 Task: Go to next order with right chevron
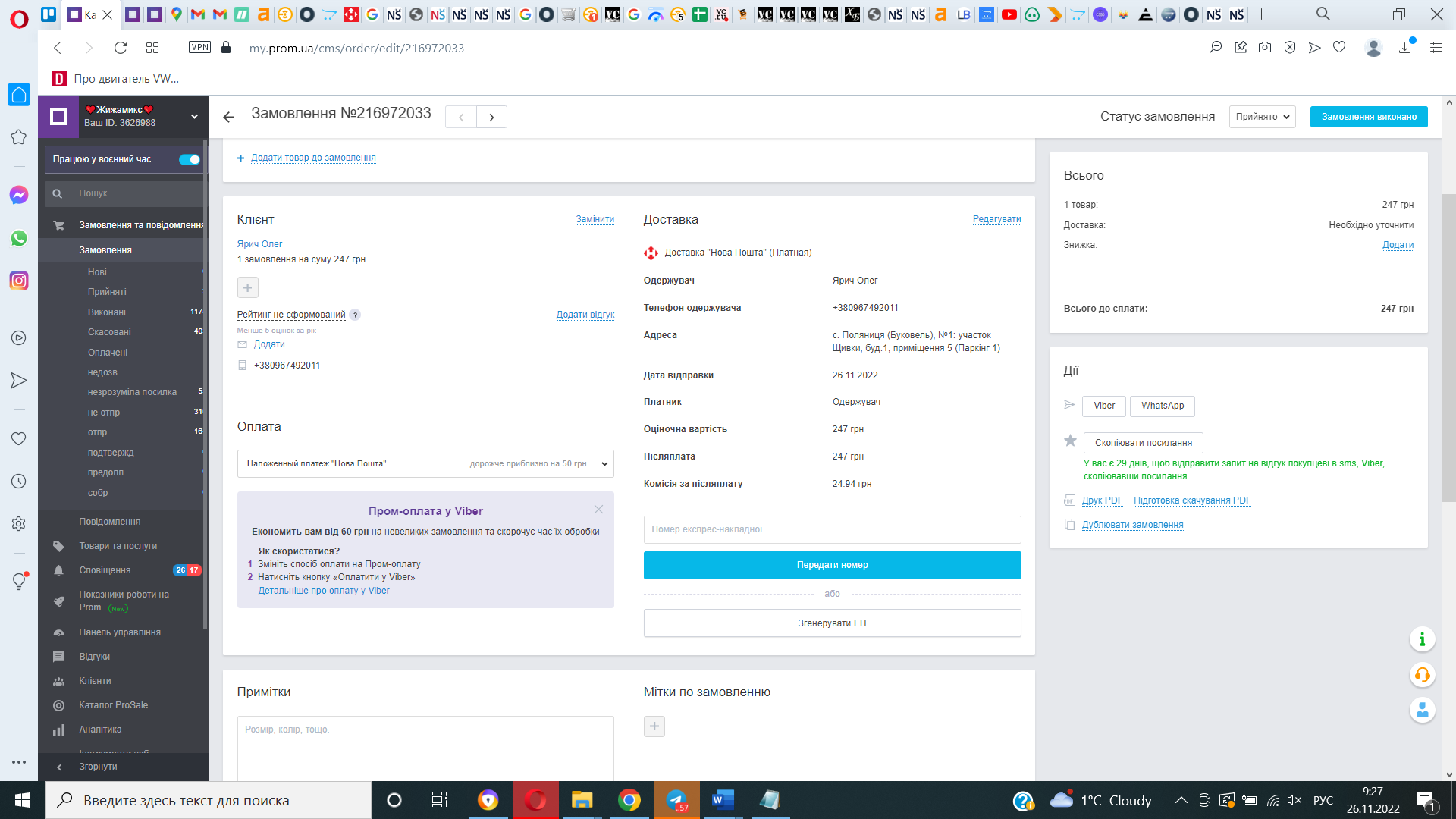(x=491, y=117)
